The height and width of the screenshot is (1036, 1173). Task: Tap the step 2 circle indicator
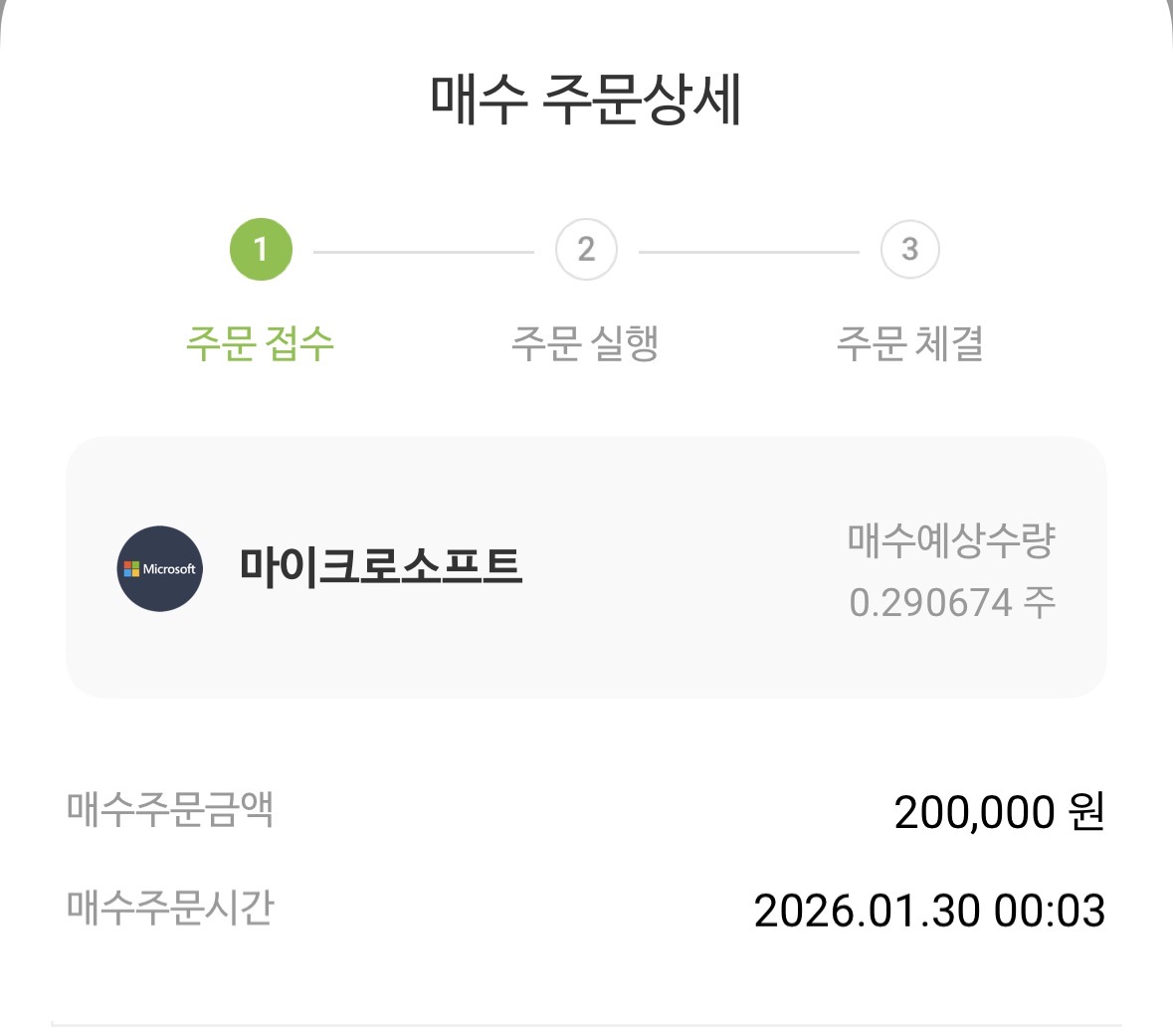point(586,250)
